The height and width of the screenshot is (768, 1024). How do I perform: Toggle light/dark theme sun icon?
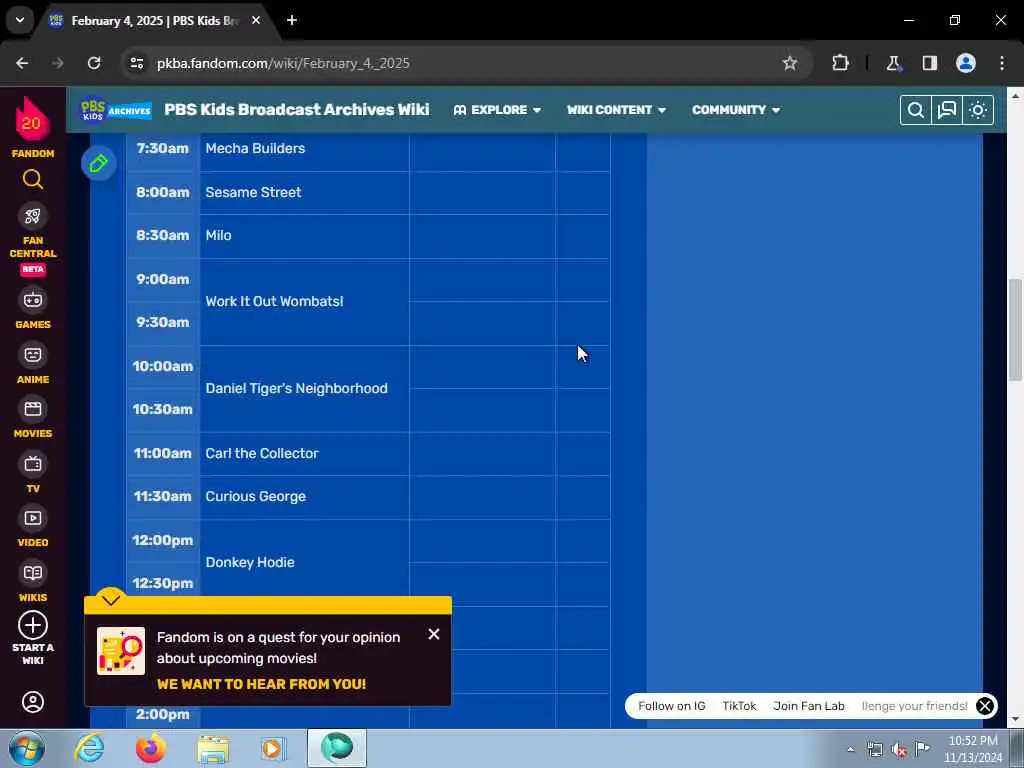(x=978, y=110)
